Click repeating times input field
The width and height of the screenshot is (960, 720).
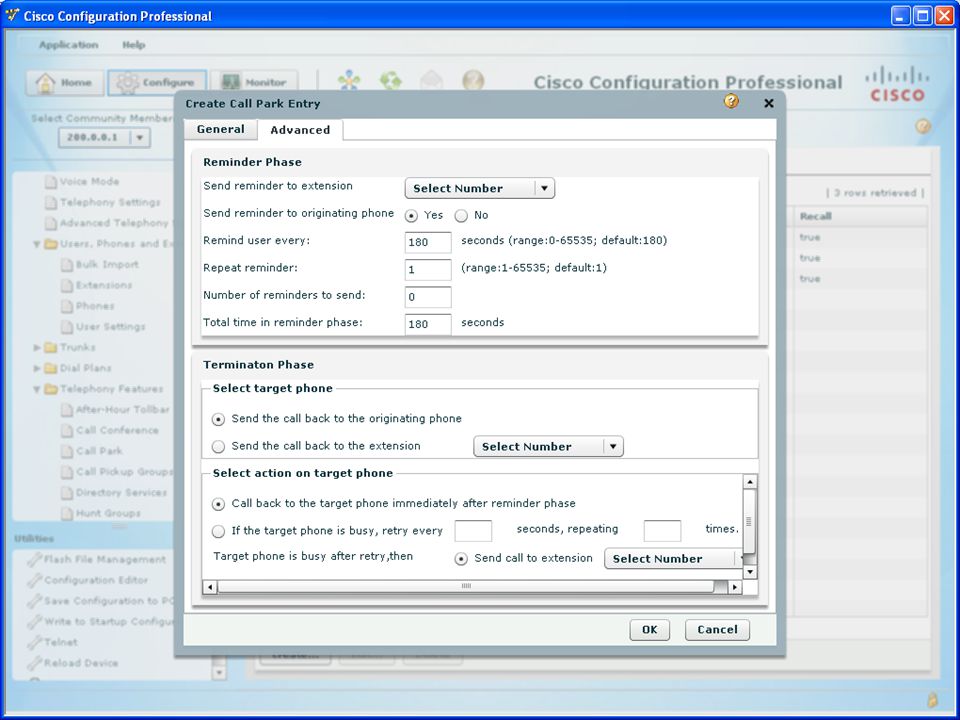pyautogui.click(x=662, y=531)
